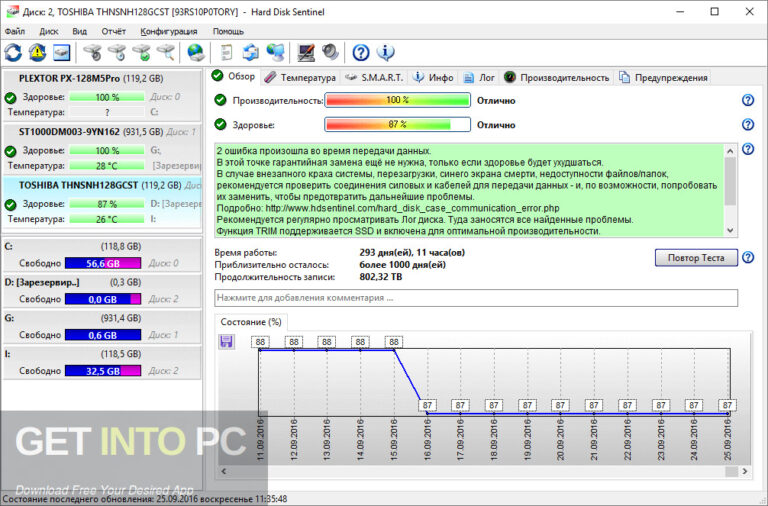Click the globe and monitor network icon
This screenshot has width=768, height=506.
[x=275, y=52]
